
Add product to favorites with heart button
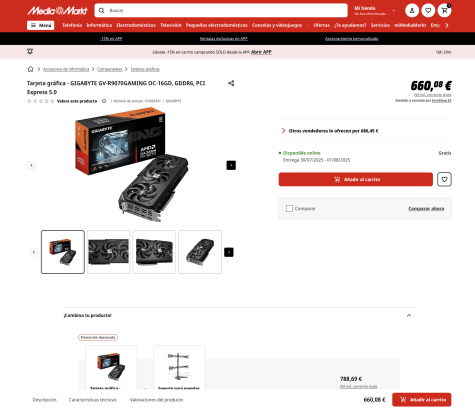[x=444, y=179]
